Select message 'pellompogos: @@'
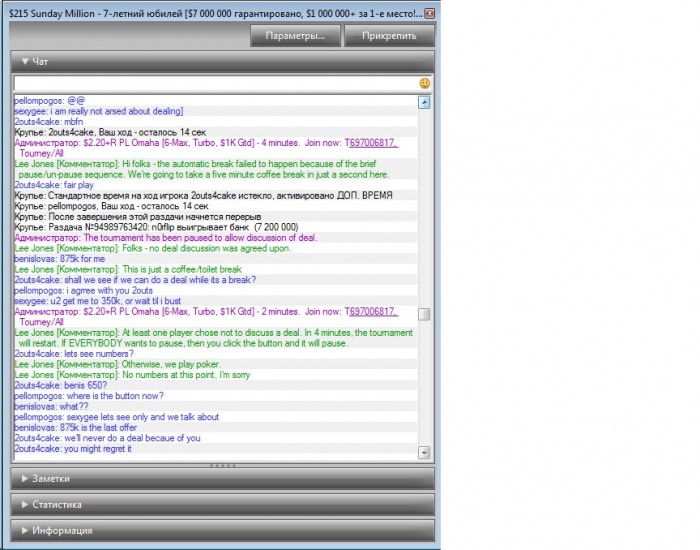700x550 pixels. [49, 100]
